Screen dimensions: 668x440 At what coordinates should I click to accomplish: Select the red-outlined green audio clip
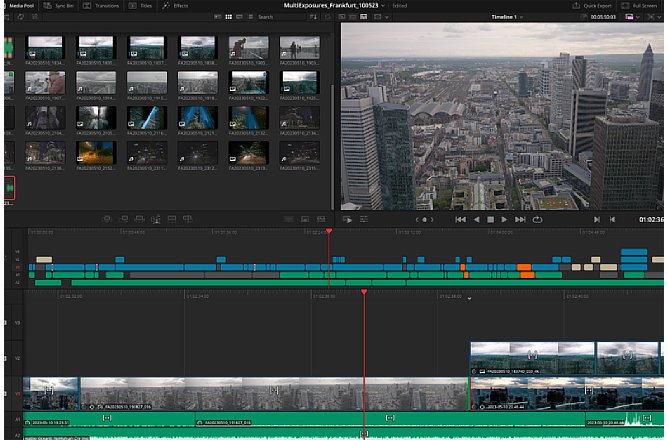tap(9, 188)
